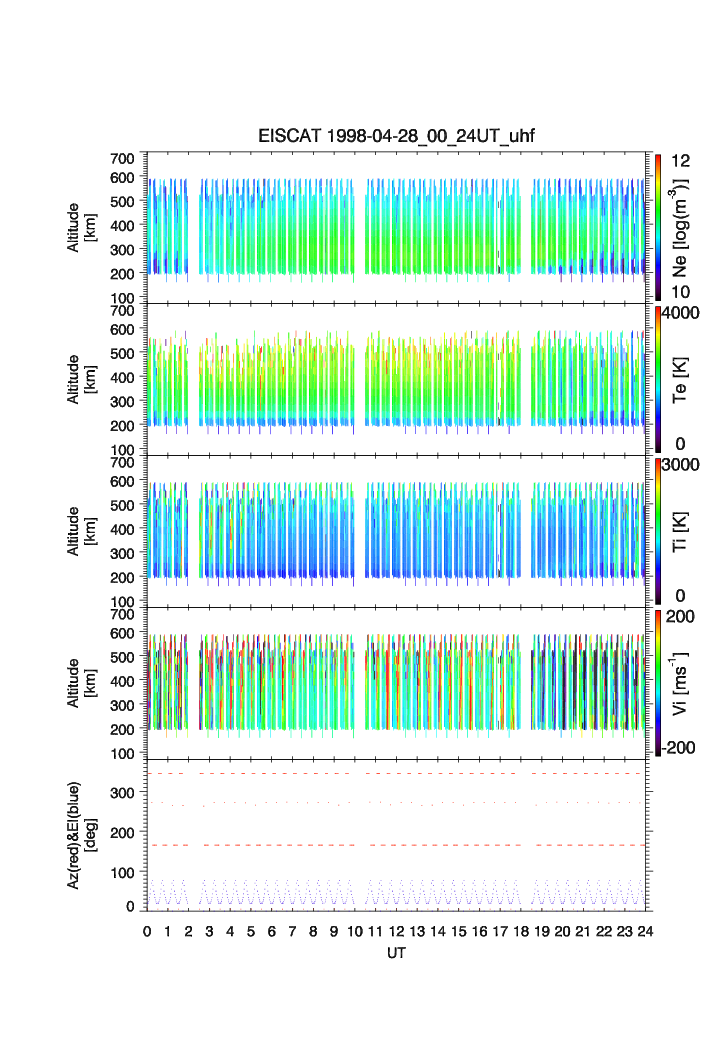This screenshot has height=1063, width=708.
Task: Click the Ti ion temperature colorbar
Action: [x=658, y=530]
